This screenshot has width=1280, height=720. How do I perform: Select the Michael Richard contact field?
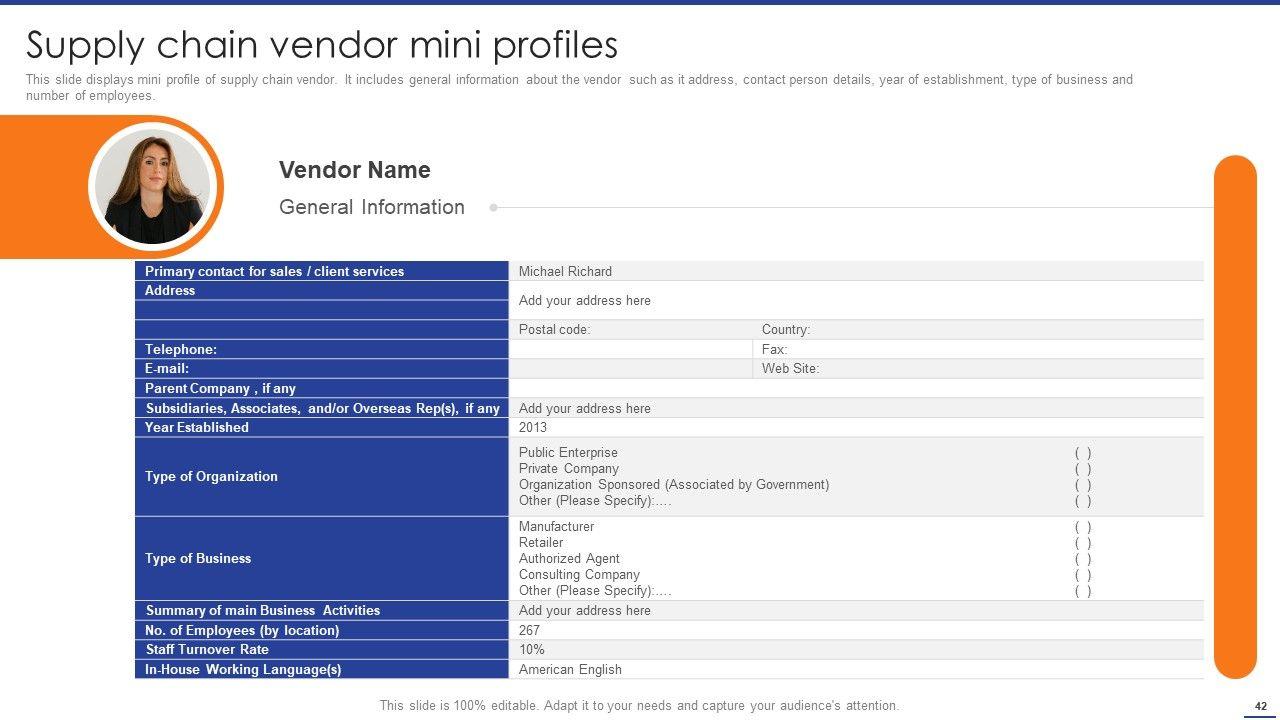565,271
